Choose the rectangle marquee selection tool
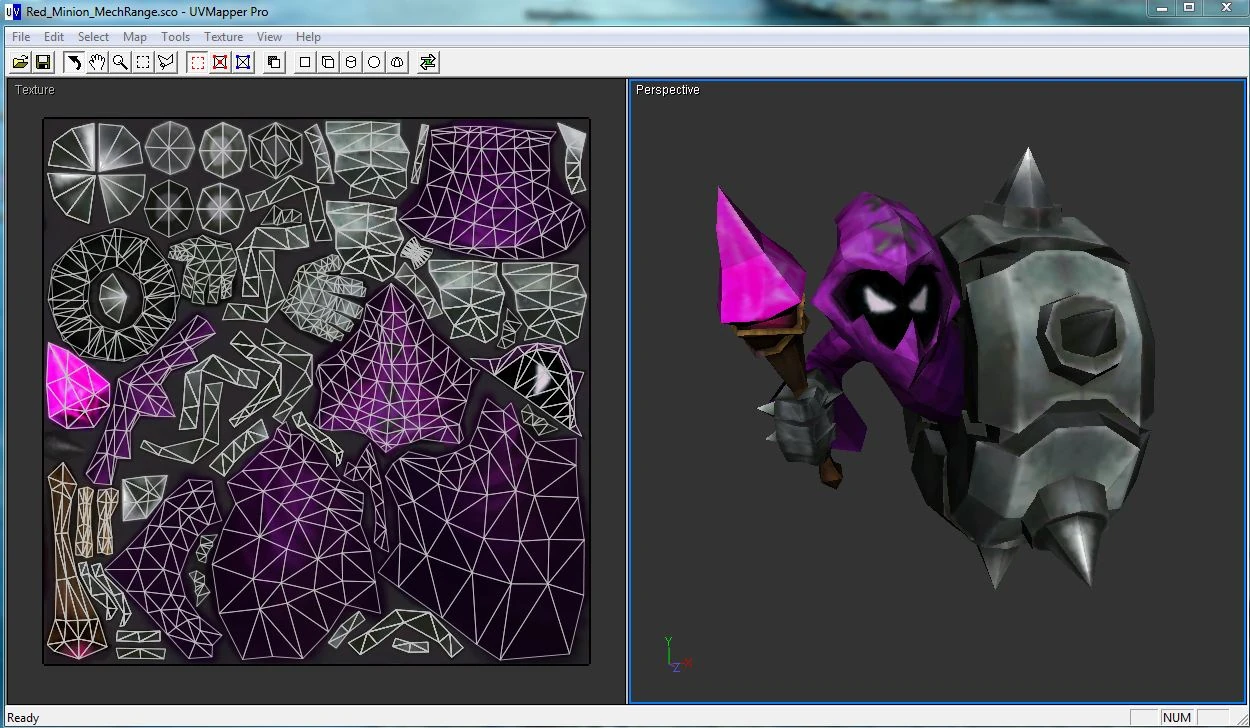Screen dimensions: 1250x728 tap(143, 62)
